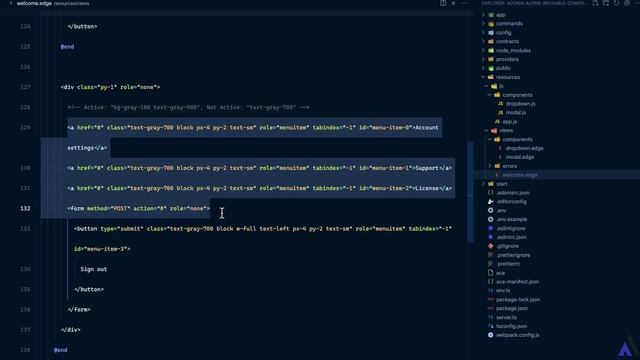The height and width of the screenshot is (360, 640).
Task: Open Explorer more actions ellipsis
Action: (x=637, y=3)
